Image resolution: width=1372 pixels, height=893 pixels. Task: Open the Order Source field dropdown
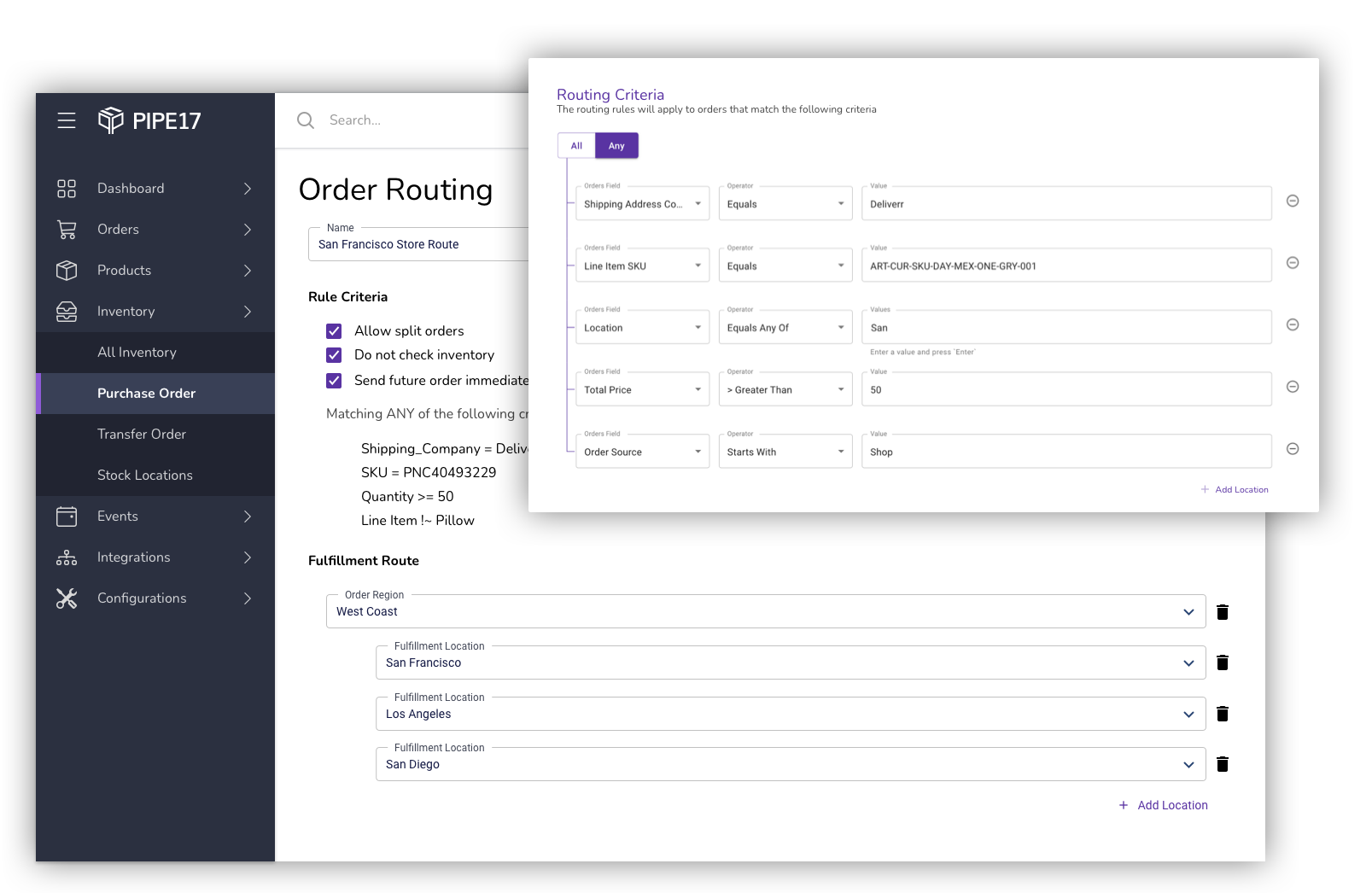(x=642, y=452)
